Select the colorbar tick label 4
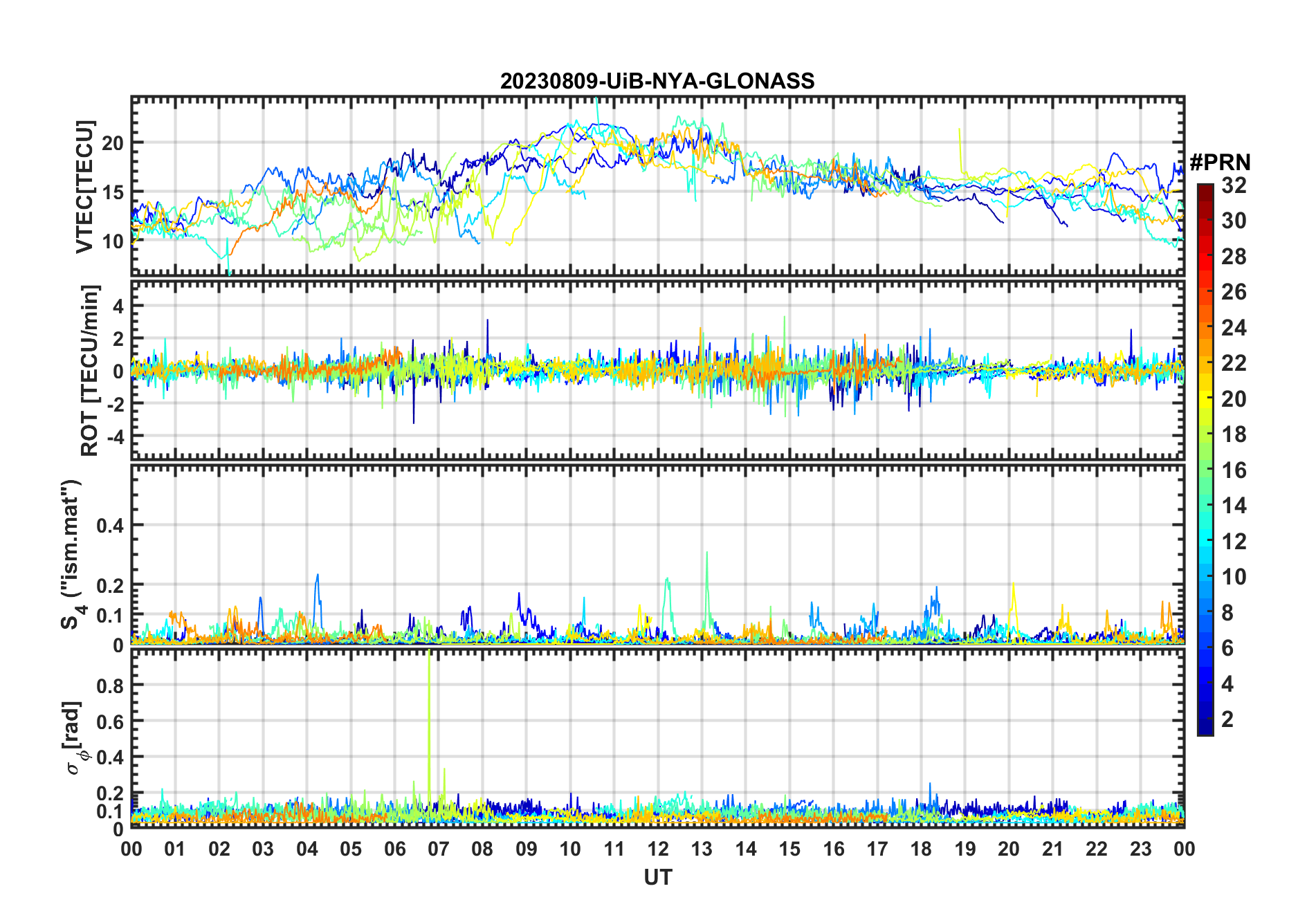Image resolution: width=1316 pixels, height=920 pixels. click(1227, 684)
